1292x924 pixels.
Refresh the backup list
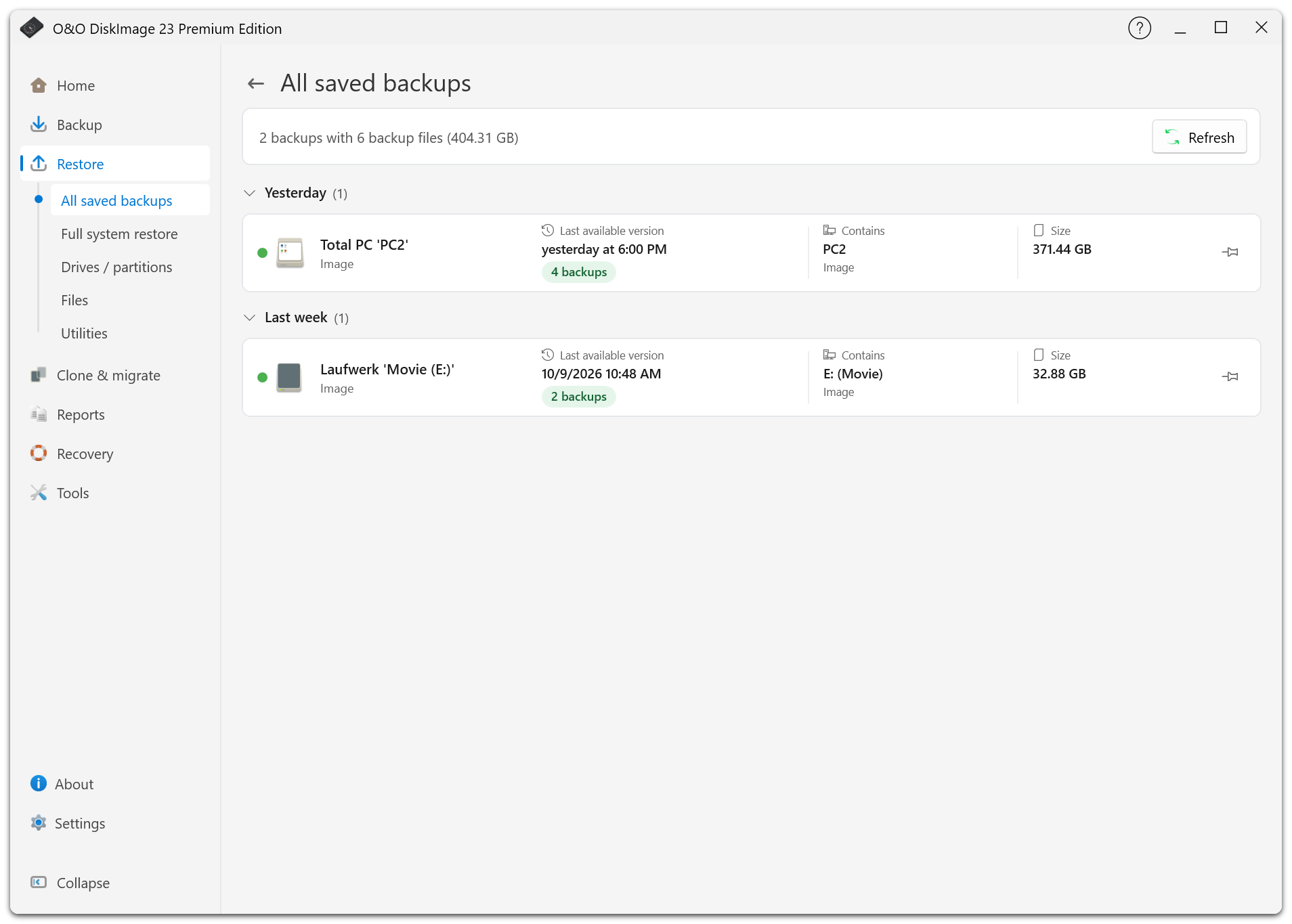1199,137
